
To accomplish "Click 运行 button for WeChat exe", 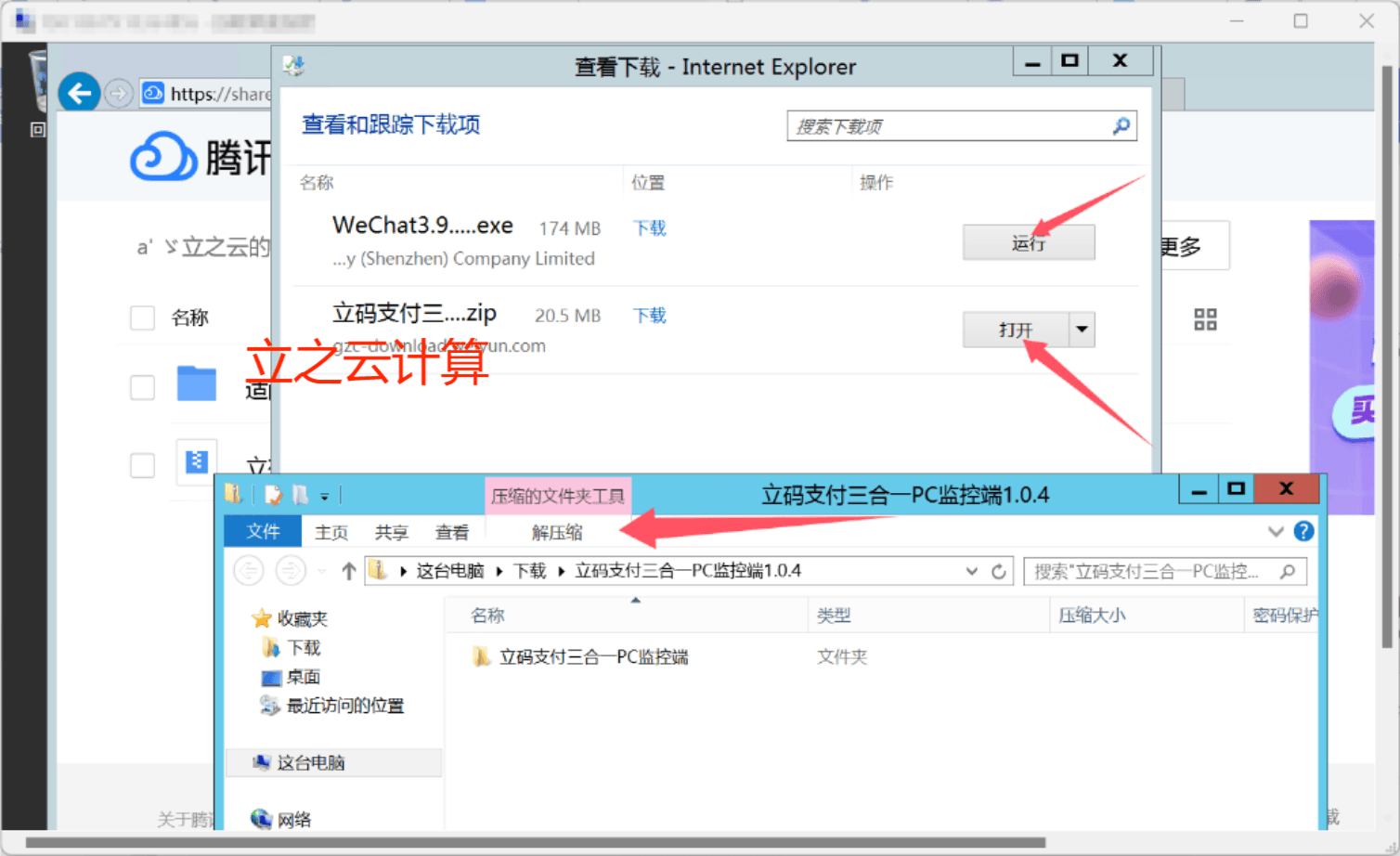I will [x=1029, y=242].
